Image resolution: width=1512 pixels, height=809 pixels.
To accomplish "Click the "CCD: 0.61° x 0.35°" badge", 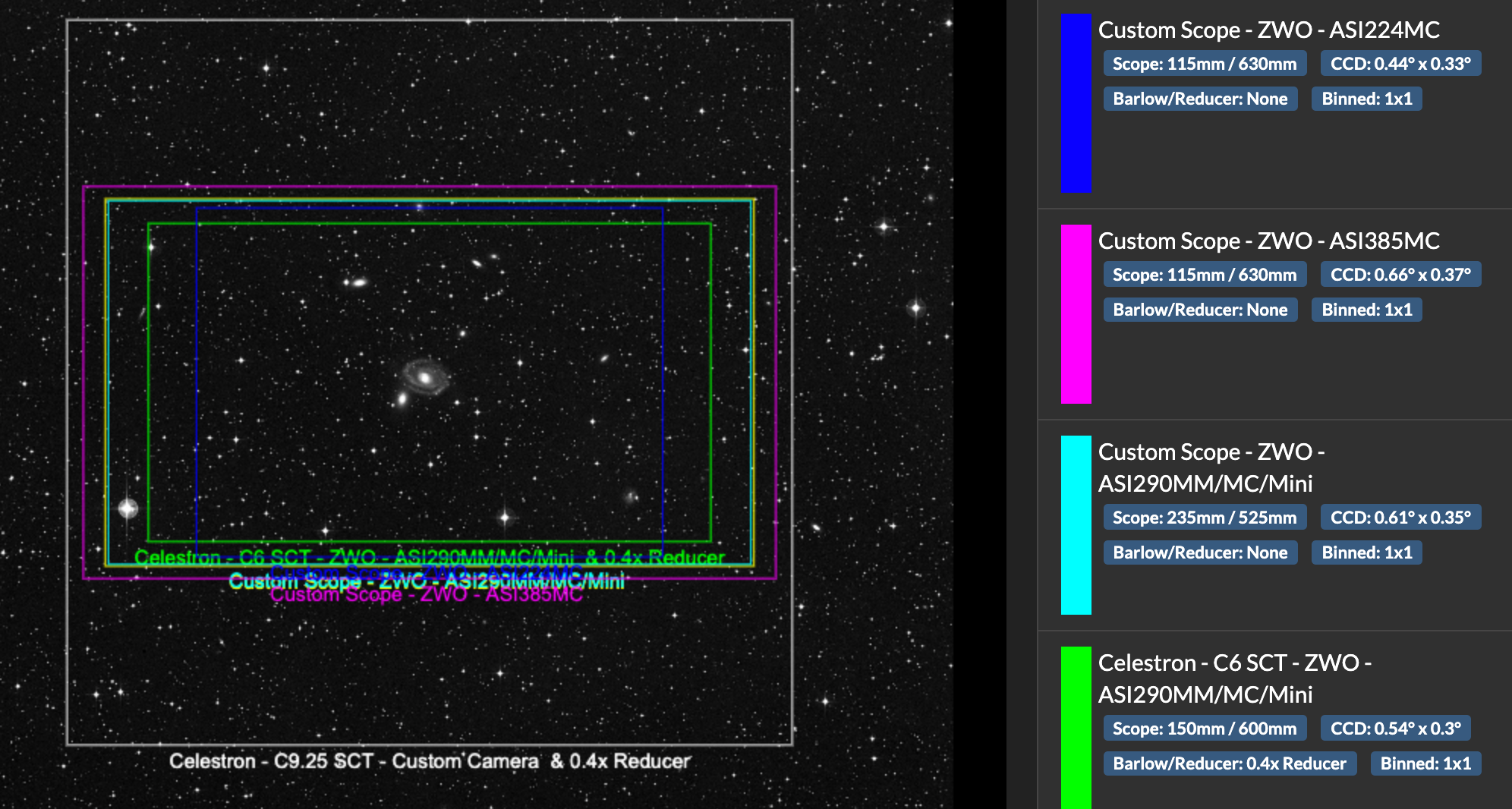I will [1400, 518].
